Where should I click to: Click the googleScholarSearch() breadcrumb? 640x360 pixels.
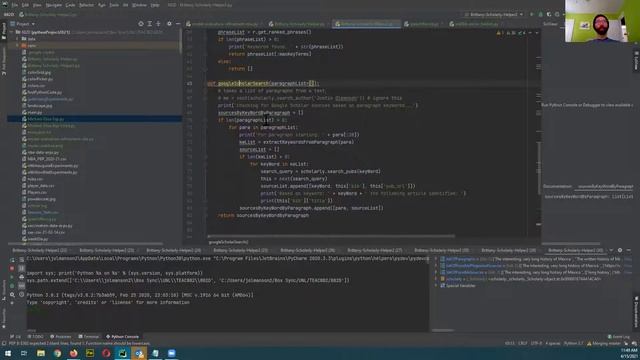[x=228, y=242]
